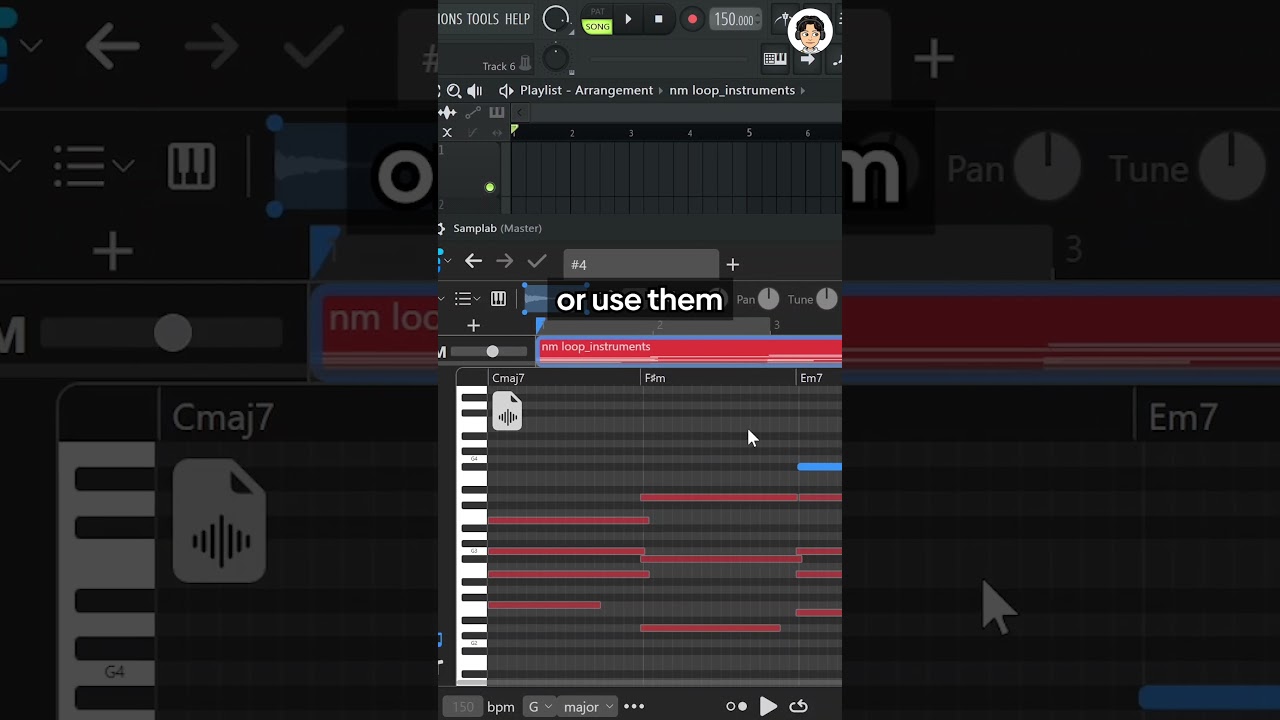Switch transport to SONG mode
The image size is (1280, 720).
pyautogui.click(x=597, y=27)
